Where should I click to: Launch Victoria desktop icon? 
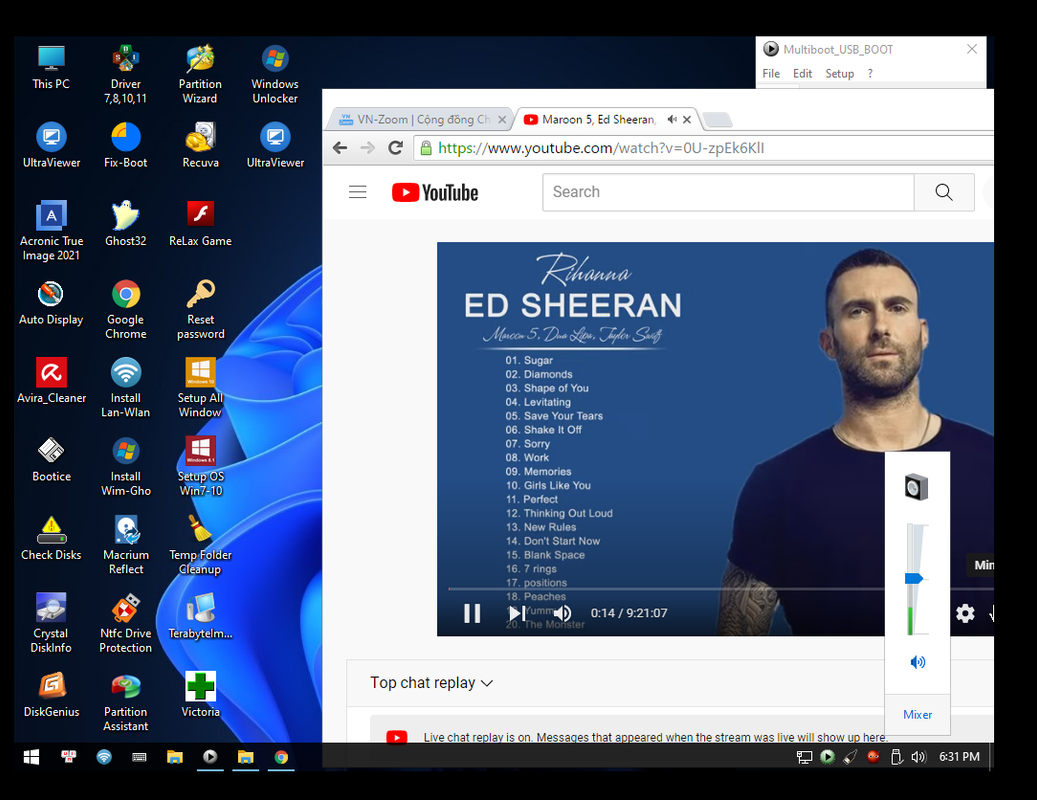(200, 694)
